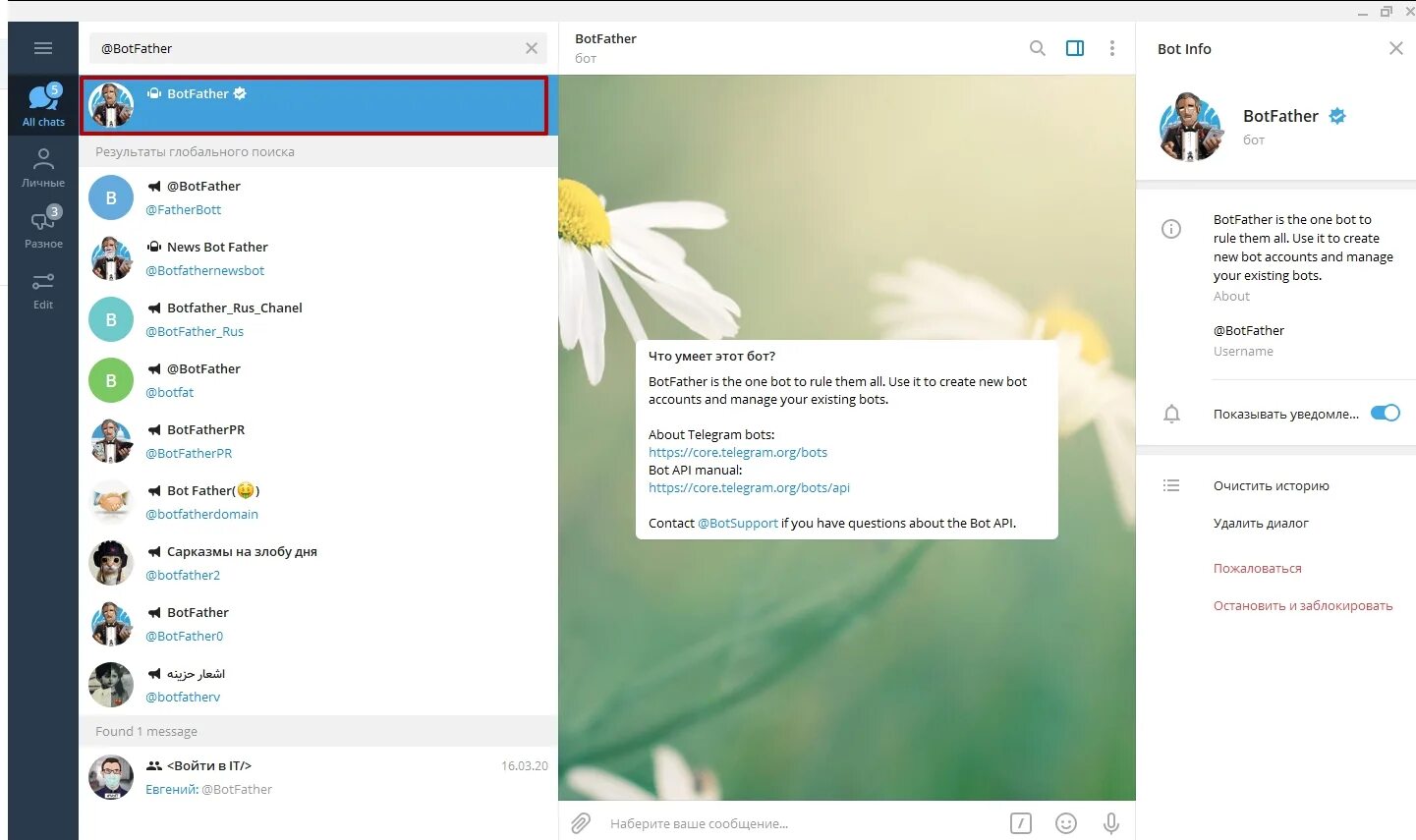The image size is (1416, 840).
Task: Click the verified badge next to BotFather in Bot Info
Action: coord(1337,116)
